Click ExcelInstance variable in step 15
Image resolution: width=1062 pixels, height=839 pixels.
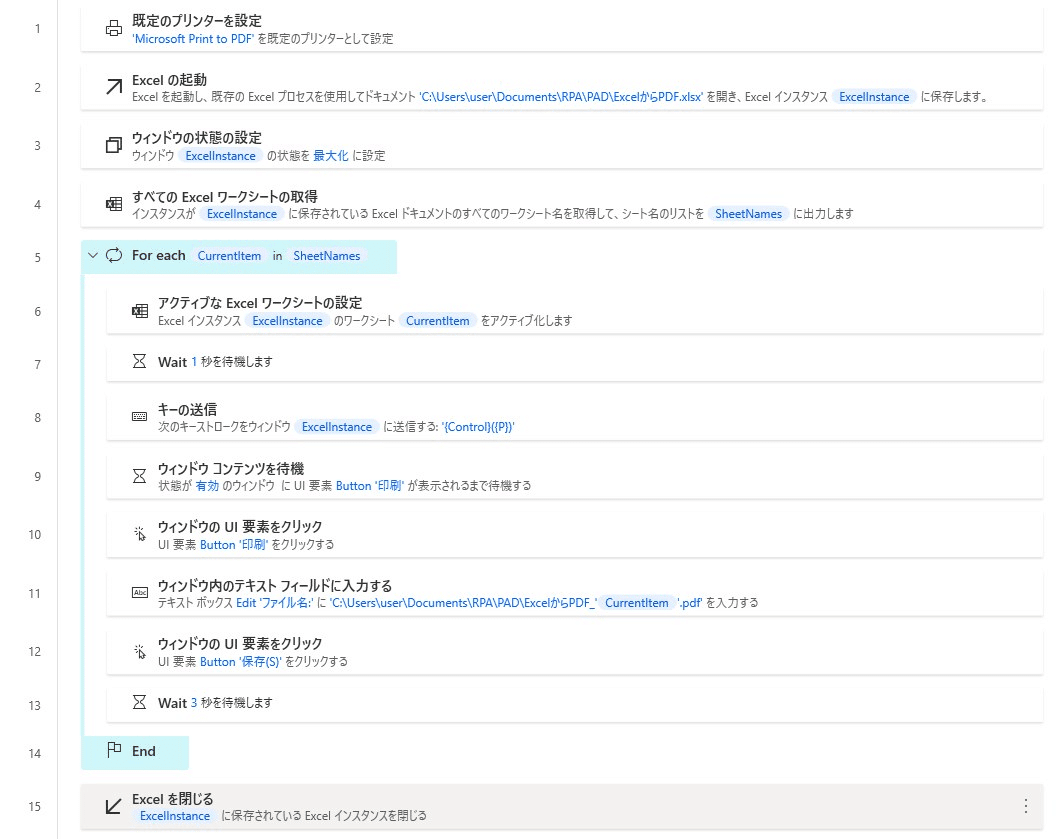click(175, 816)
